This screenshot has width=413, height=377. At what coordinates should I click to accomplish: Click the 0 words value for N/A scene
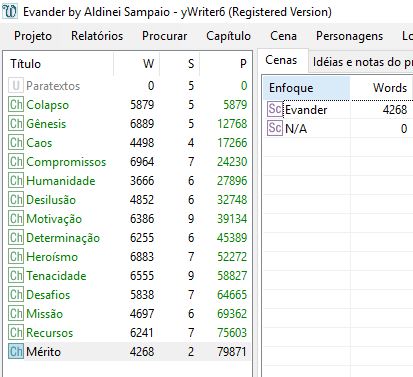click(x=404, y=129)
